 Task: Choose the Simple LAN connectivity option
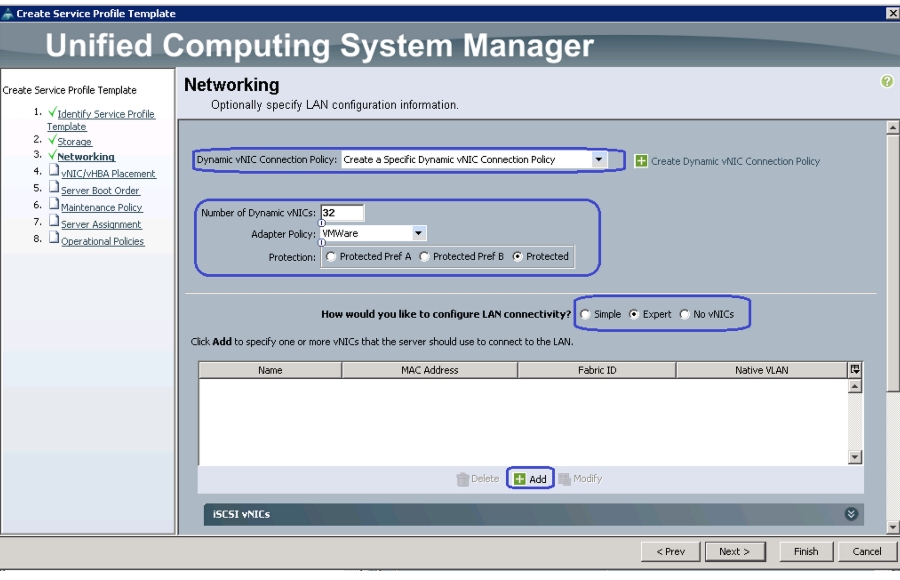coord(585,314)
